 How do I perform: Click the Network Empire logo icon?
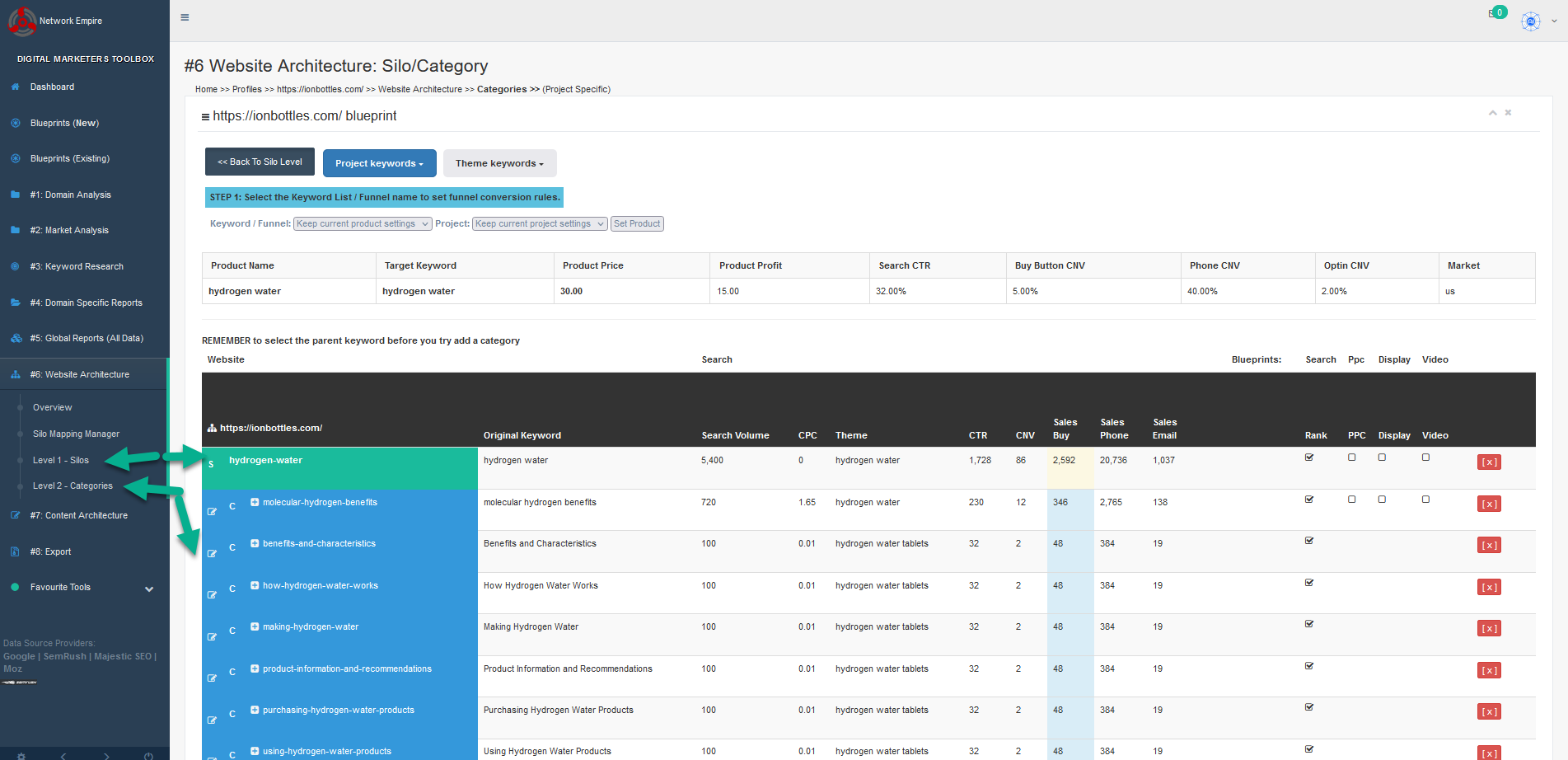(21, 21)
